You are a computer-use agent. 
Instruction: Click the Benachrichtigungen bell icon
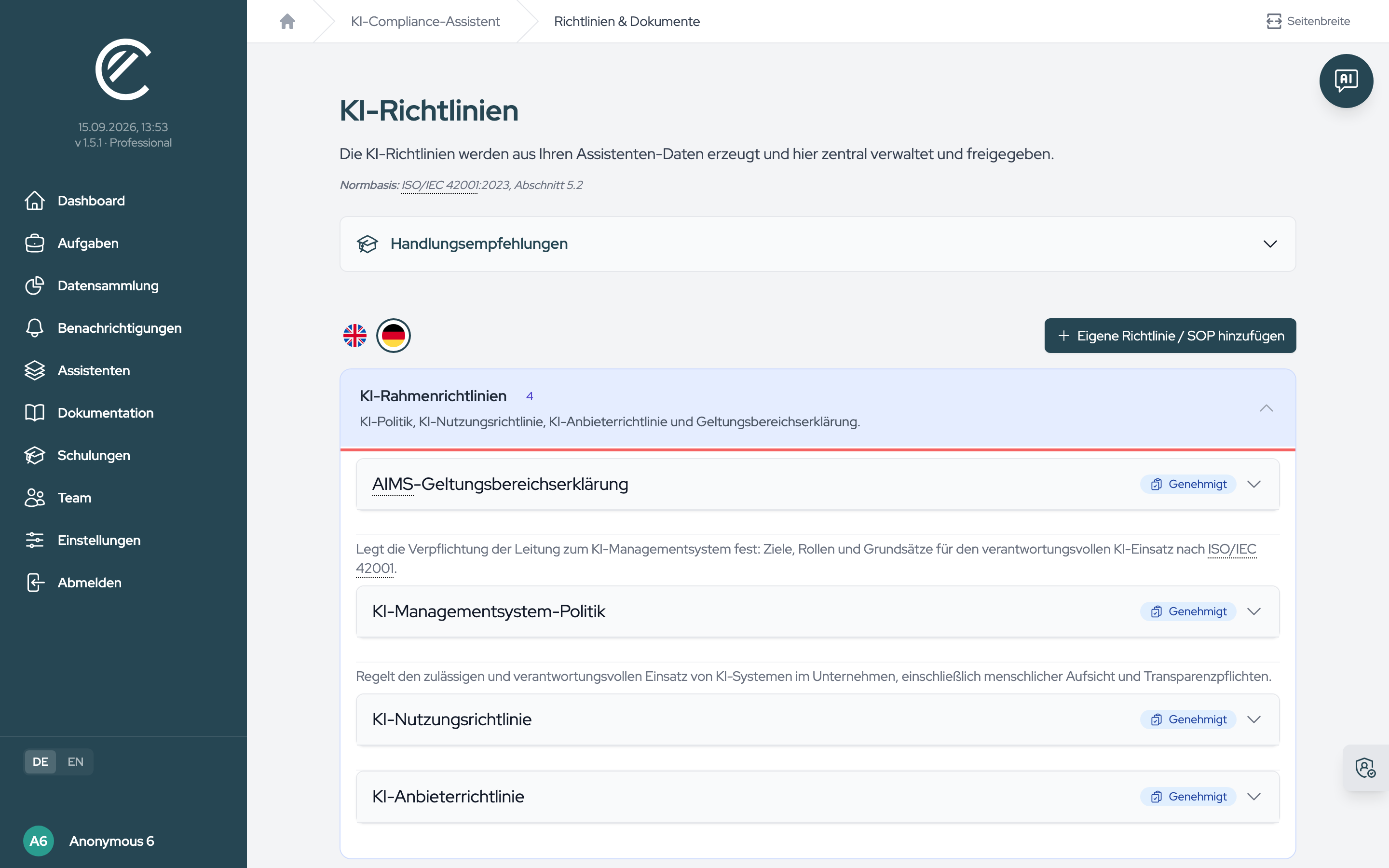[x=34, y=328]
